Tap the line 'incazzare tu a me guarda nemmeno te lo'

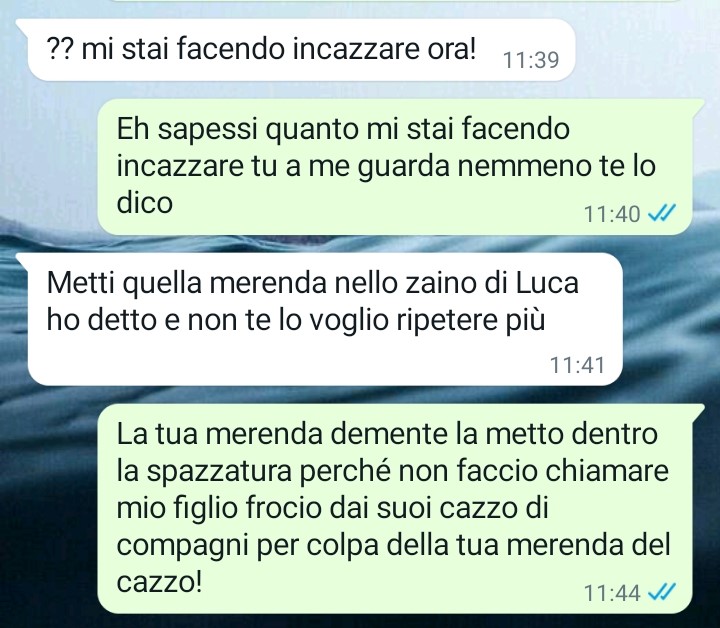(x=386, y=167)
